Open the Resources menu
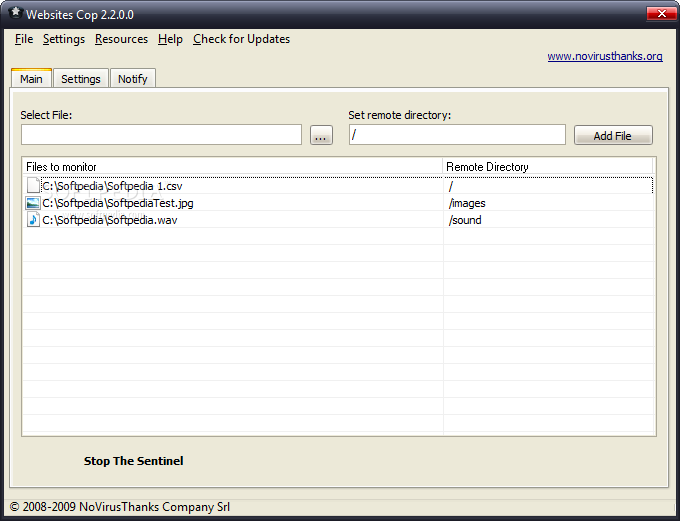 pyautogui.click(x=121, y=39)
